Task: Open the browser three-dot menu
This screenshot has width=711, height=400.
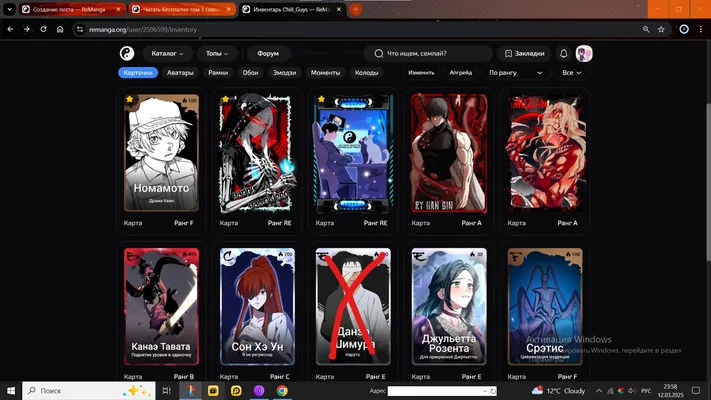Action: (x=701, y=29)
